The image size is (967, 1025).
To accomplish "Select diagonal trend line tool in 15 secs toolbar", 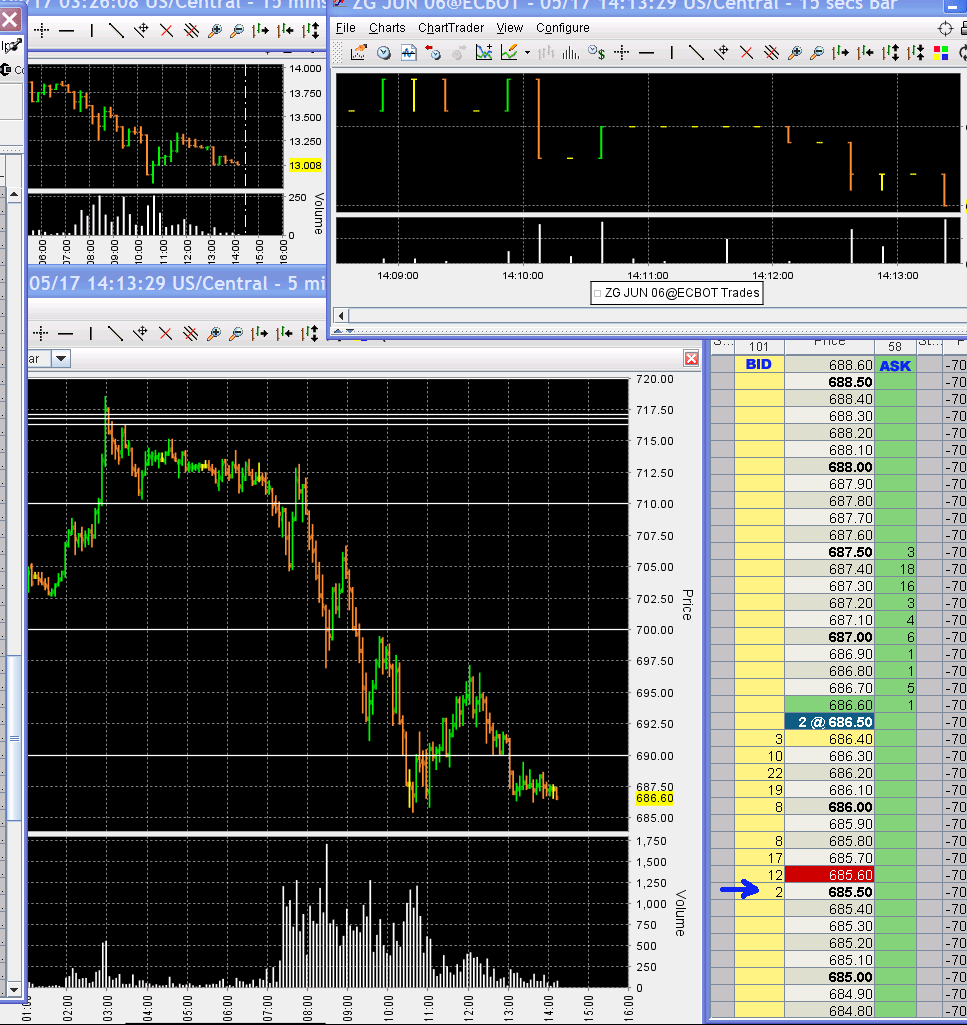I will [696, 53].
